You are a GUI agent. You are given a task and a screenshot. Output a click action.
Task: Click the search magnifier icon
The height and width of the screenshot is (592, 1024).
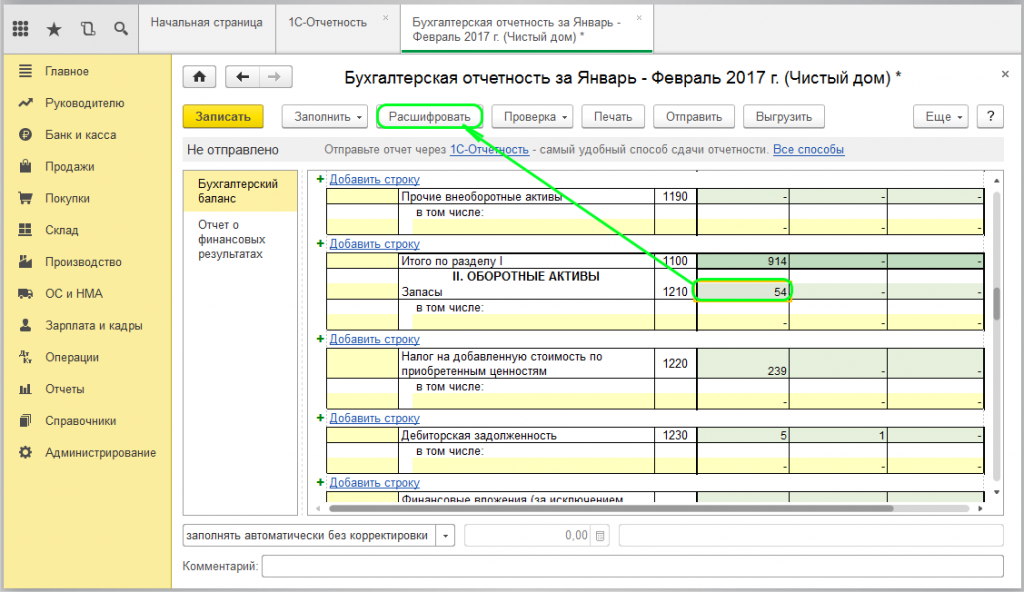(121, 29)
